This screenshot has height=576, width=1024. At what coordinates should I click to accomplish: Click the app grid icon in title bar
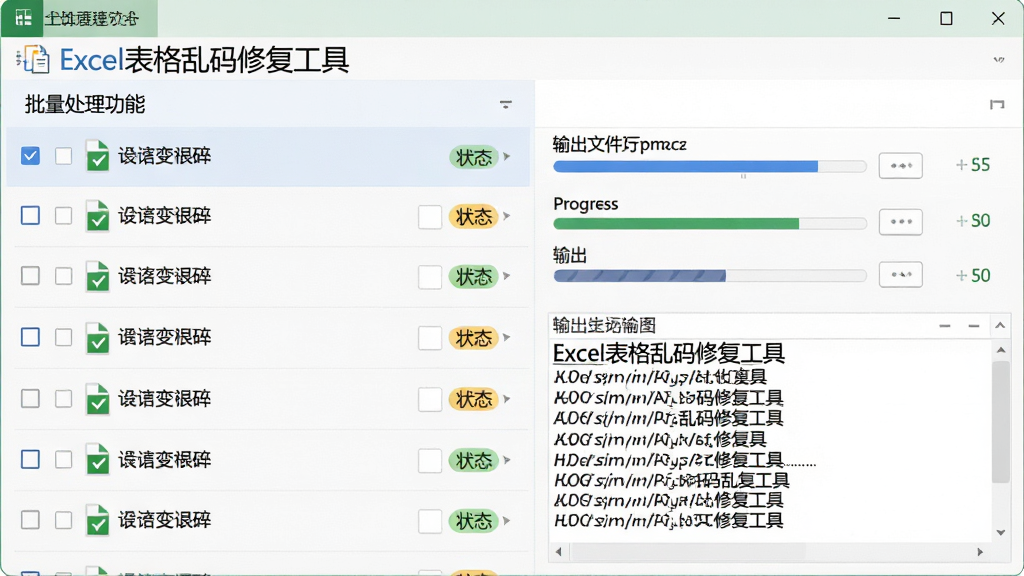(x=24, y=18)
